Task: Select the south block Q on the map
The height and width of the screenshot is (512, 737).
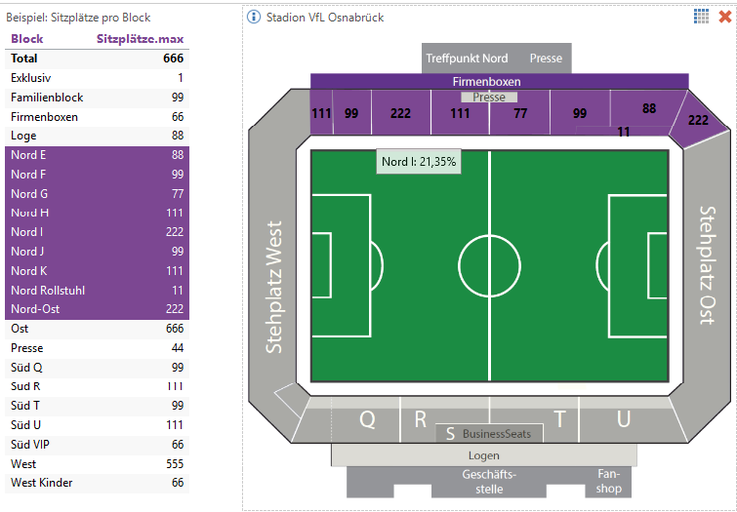Action: (366, 419)
